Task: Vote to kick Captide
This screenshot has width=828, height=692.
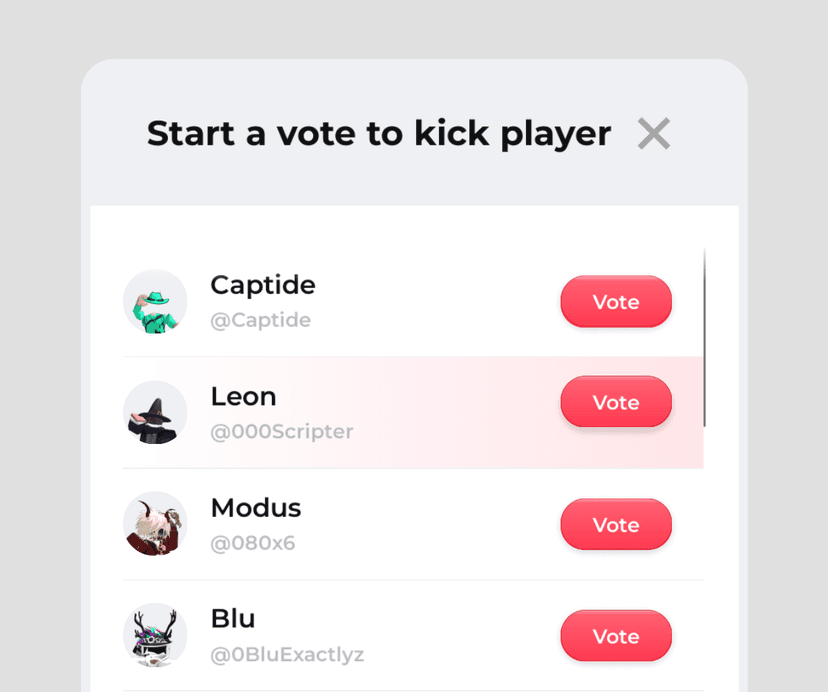Action: (x=616, y=302)
